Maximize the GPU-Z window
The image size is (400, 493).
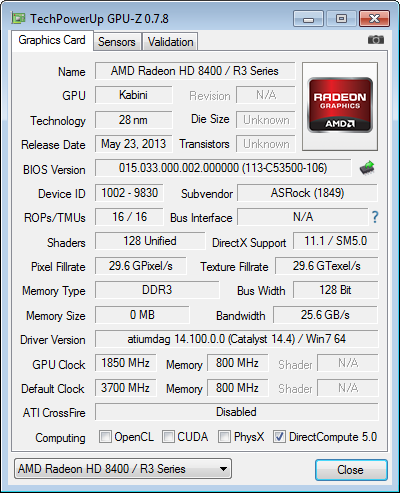341,19
